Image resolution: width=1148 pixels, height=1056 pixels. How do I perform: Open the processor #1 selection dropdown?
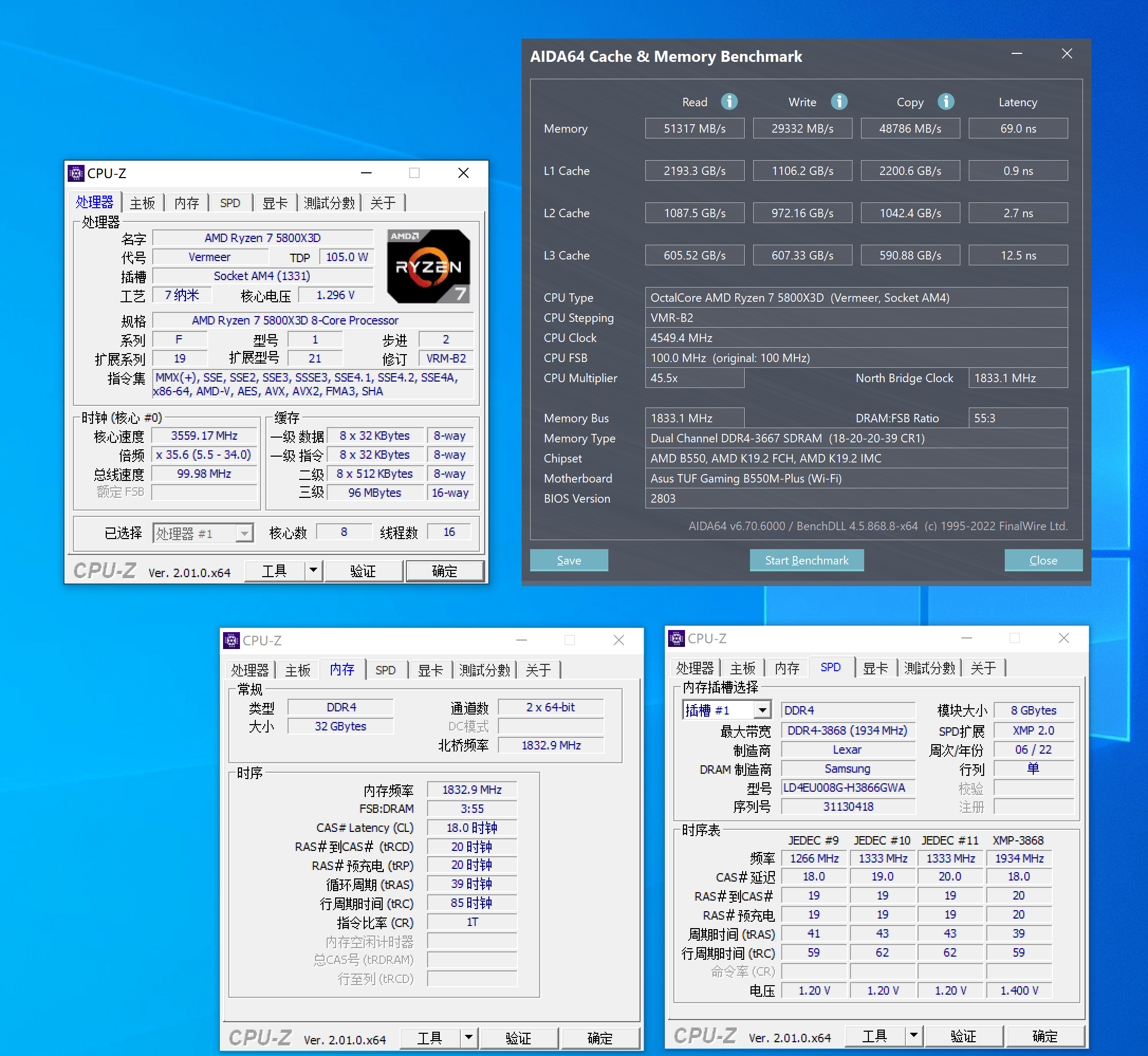(245, 533)
